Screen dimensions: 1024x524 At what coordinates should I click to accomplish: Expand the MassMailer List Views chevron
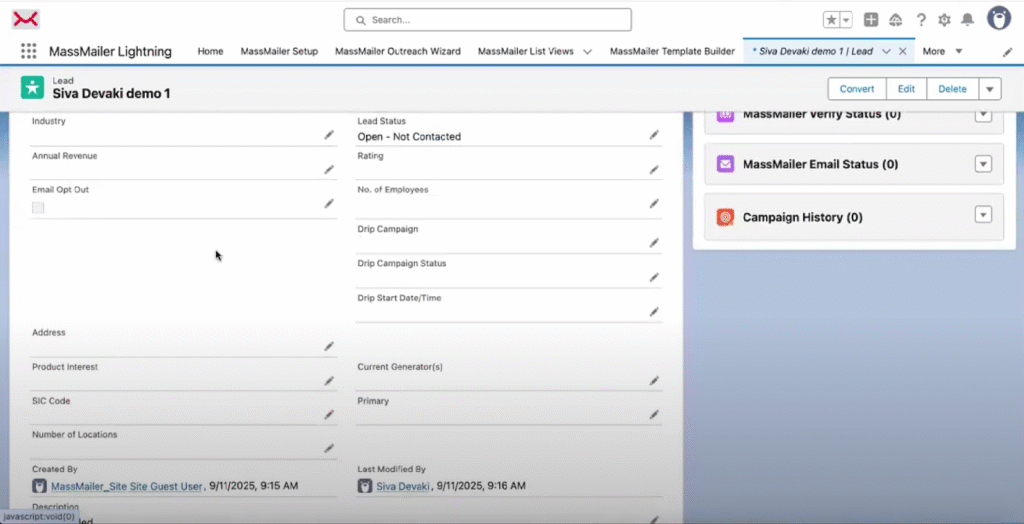coord(587,52)
